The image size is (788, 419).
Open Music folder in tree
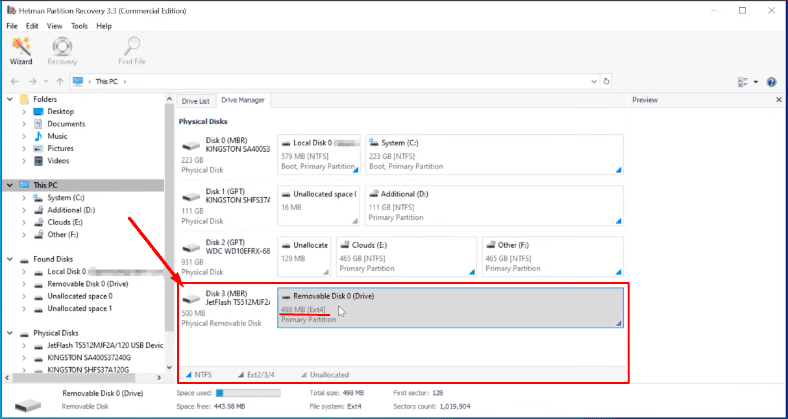pos(57,136)
